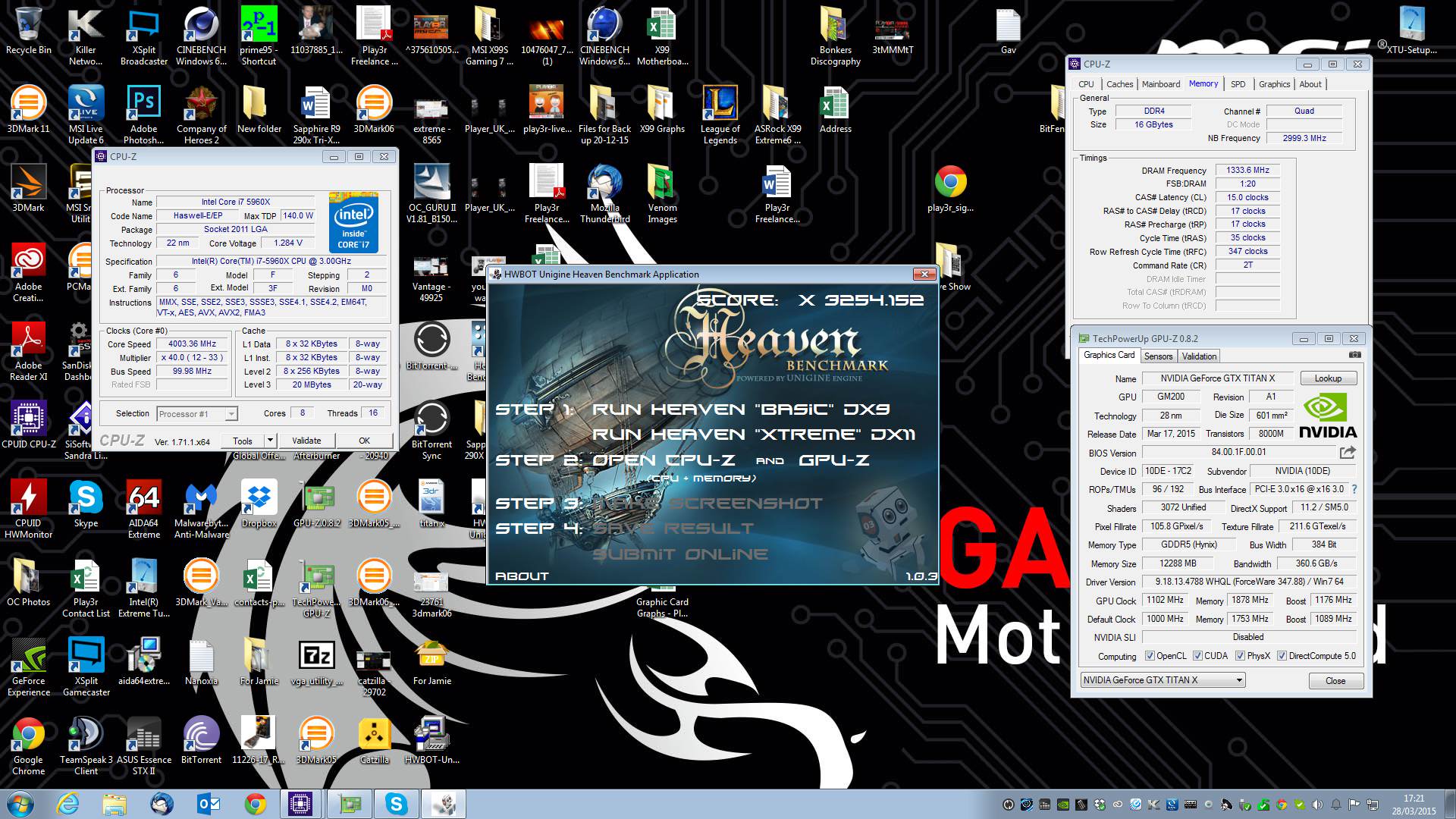The width and height of the screenshot is (1456, 819).
Task: Launch Adobe Photoshop desktop shortcut
Action: click(x=144, y=114)
